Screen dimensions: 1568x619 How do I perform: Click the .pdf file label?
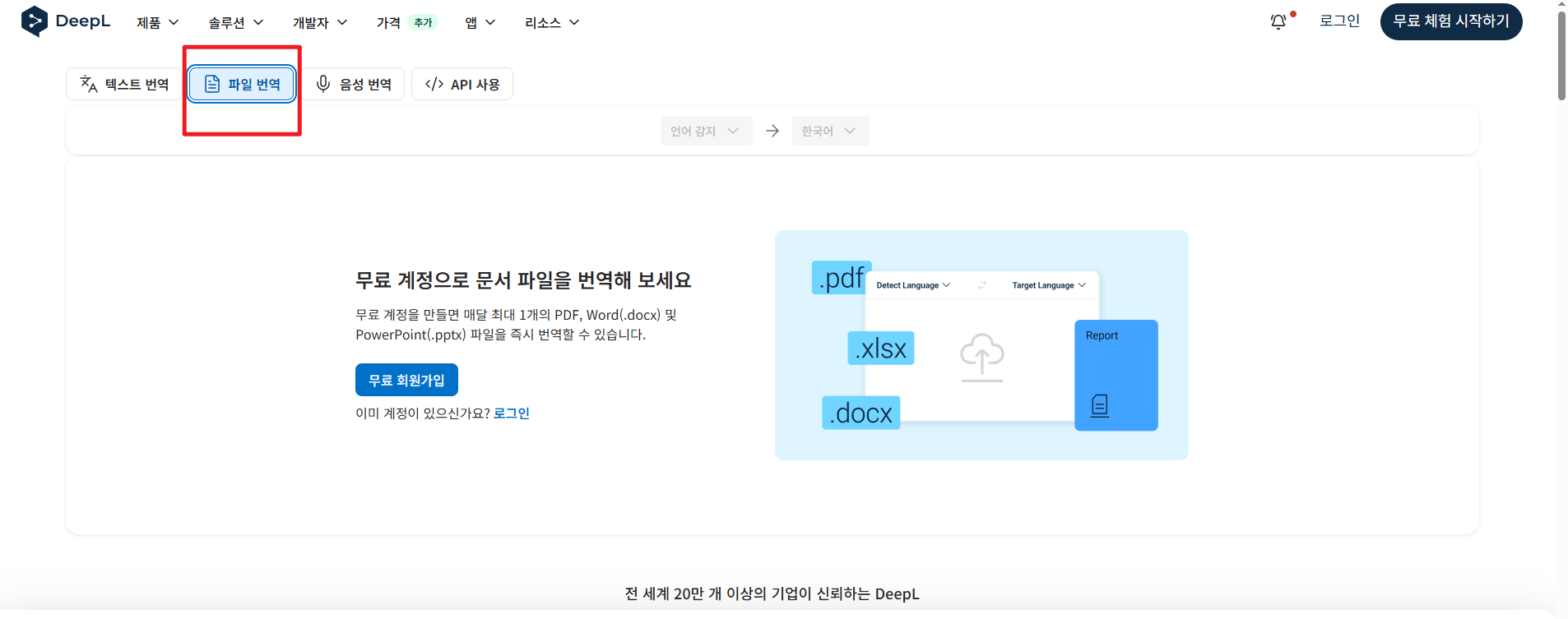click(842, 278)
